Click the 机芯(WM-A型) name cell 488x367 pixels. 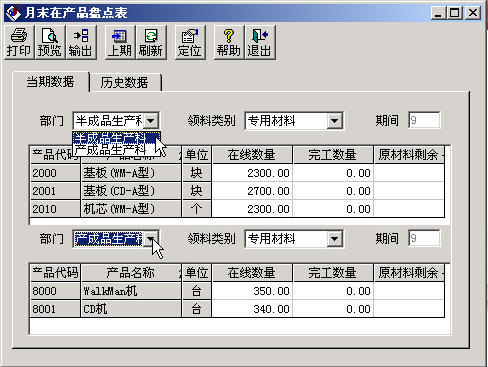(131, 209)
